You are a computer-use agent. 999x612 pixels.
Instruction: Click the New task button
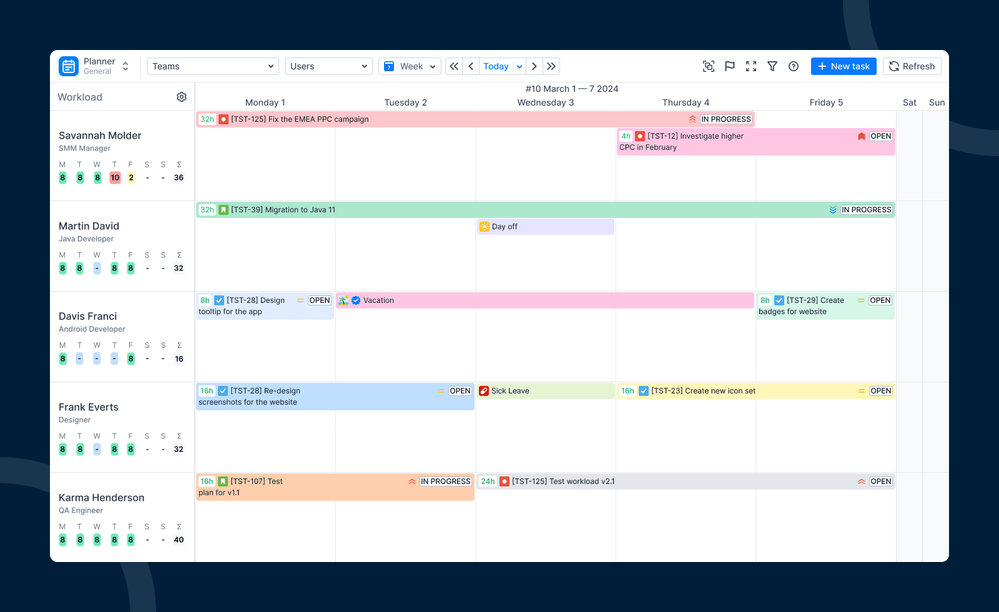844,66
